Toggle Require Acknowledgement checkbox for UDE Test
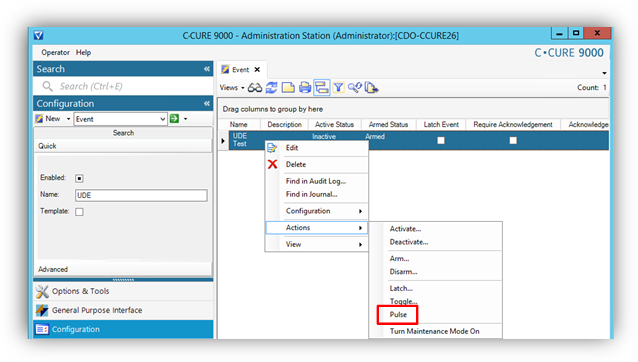Viewport: 638px width, 362px height. (x=513, y=140)
